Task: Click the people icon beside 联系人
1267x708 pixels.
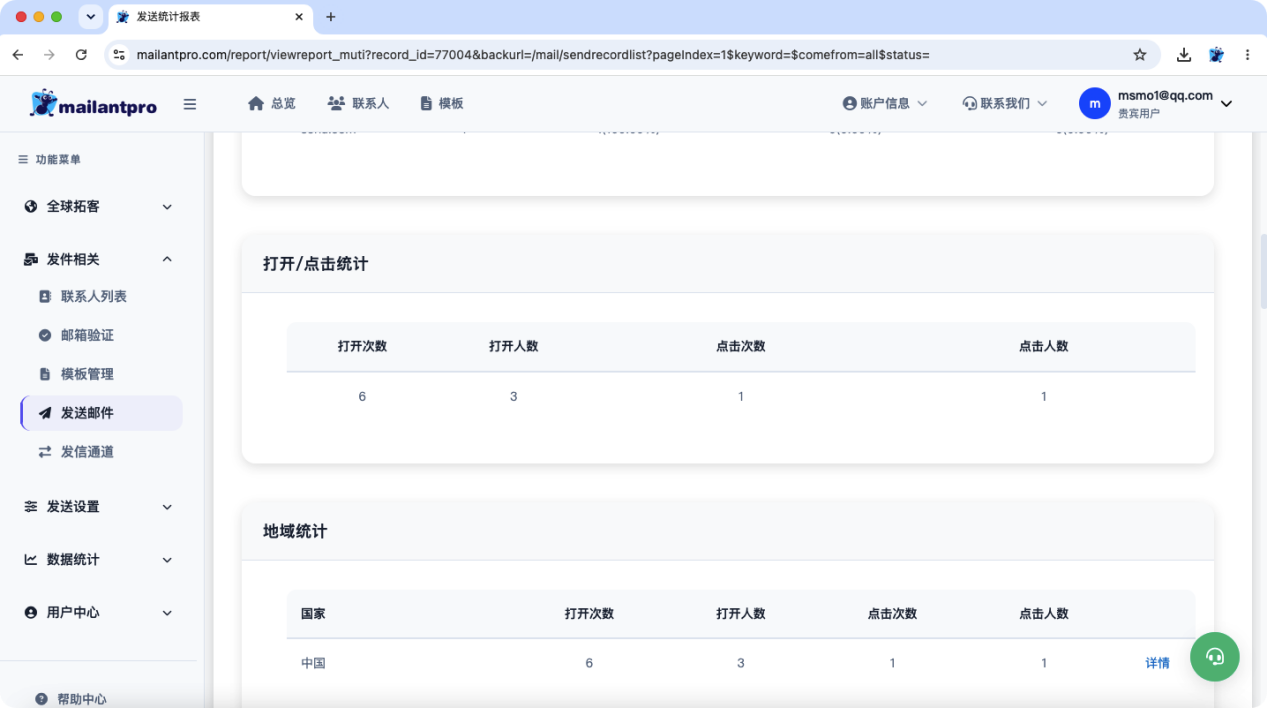Action: pos(336,103)
